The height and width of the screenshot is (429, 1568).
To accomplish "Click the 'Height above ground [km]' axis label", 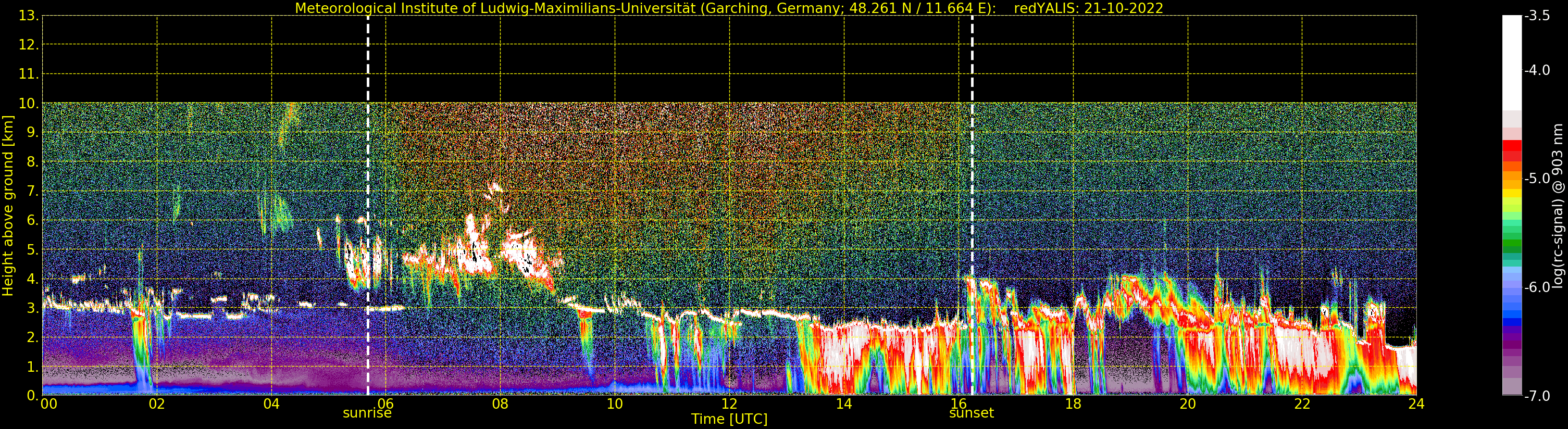I will [8, 206].
